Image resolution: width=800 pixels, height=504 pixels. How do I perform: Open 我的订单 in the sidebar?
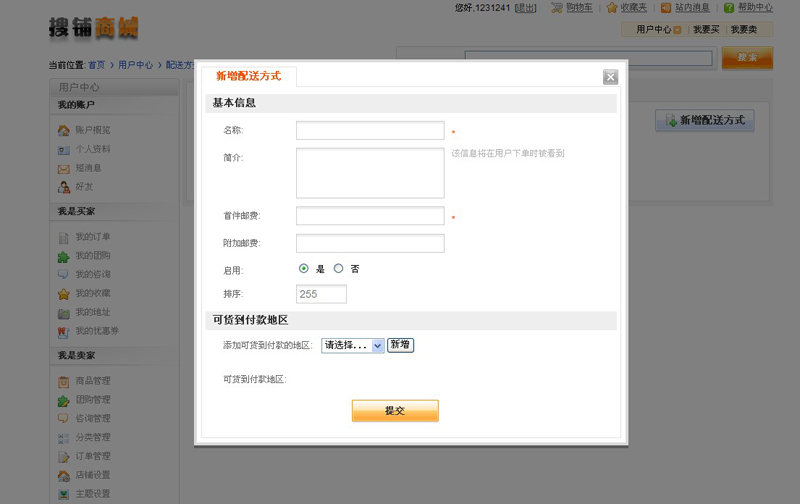coord(93,237)
